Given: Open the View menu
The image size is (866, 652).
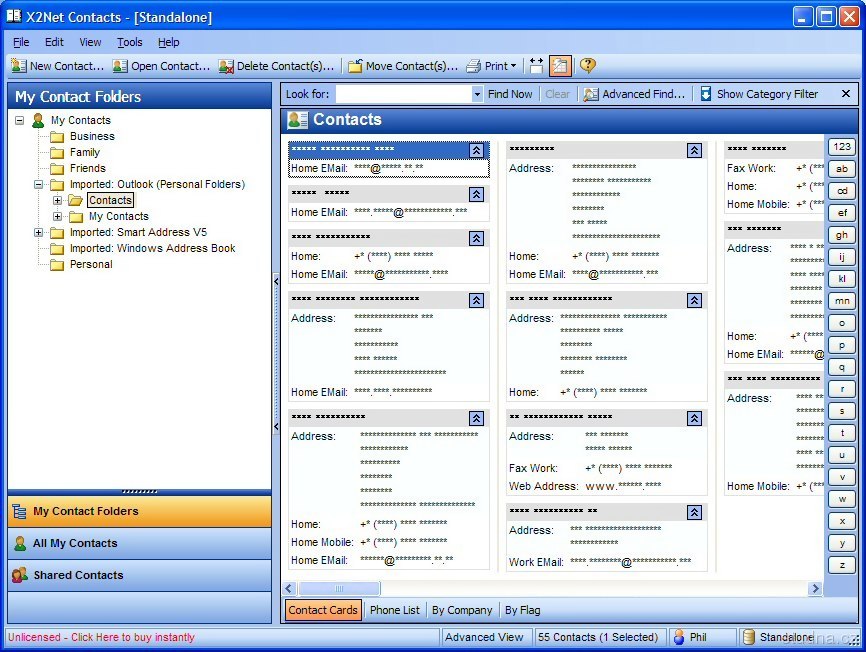Looking at the screenshot, I should click(x=90, y=42).
